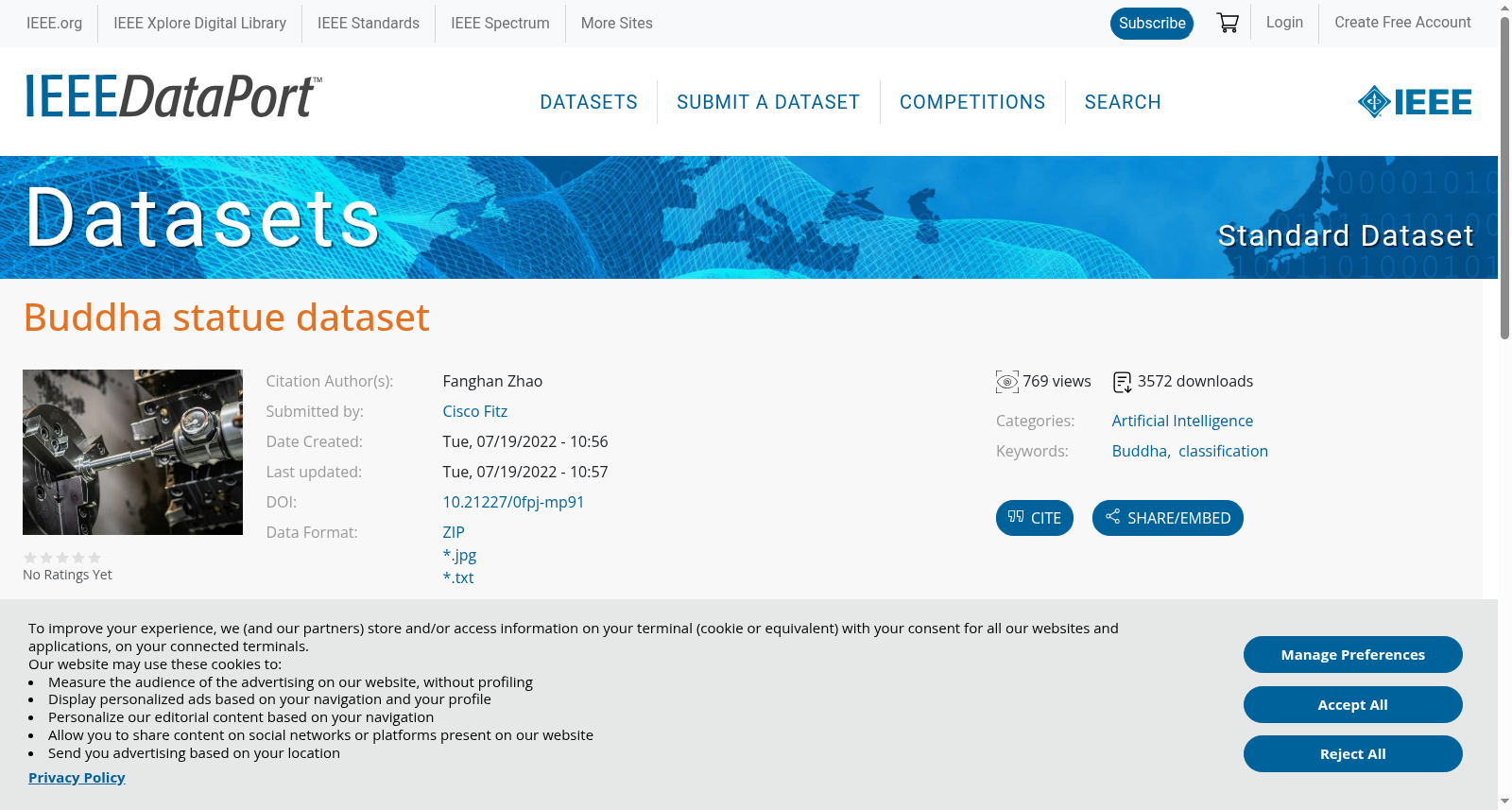Screen dimensions: 1512x810
Task: Open the DOI 10.21227/0fpj-mp91 link
Action: [513, 502]
